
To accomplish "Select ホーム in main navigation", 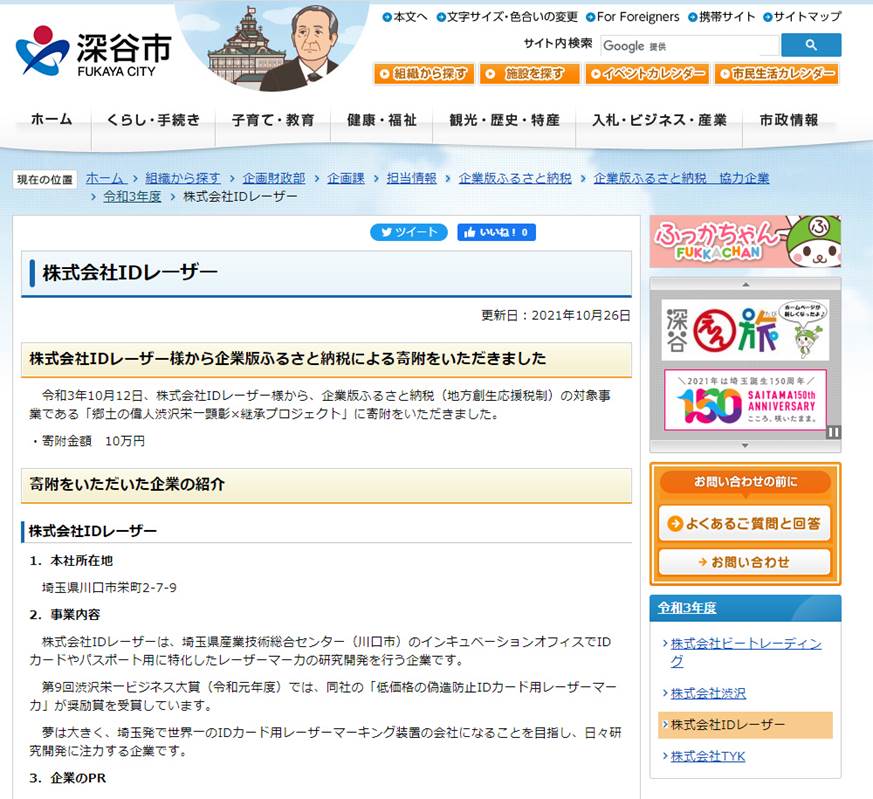I will [x=52, y=120].
